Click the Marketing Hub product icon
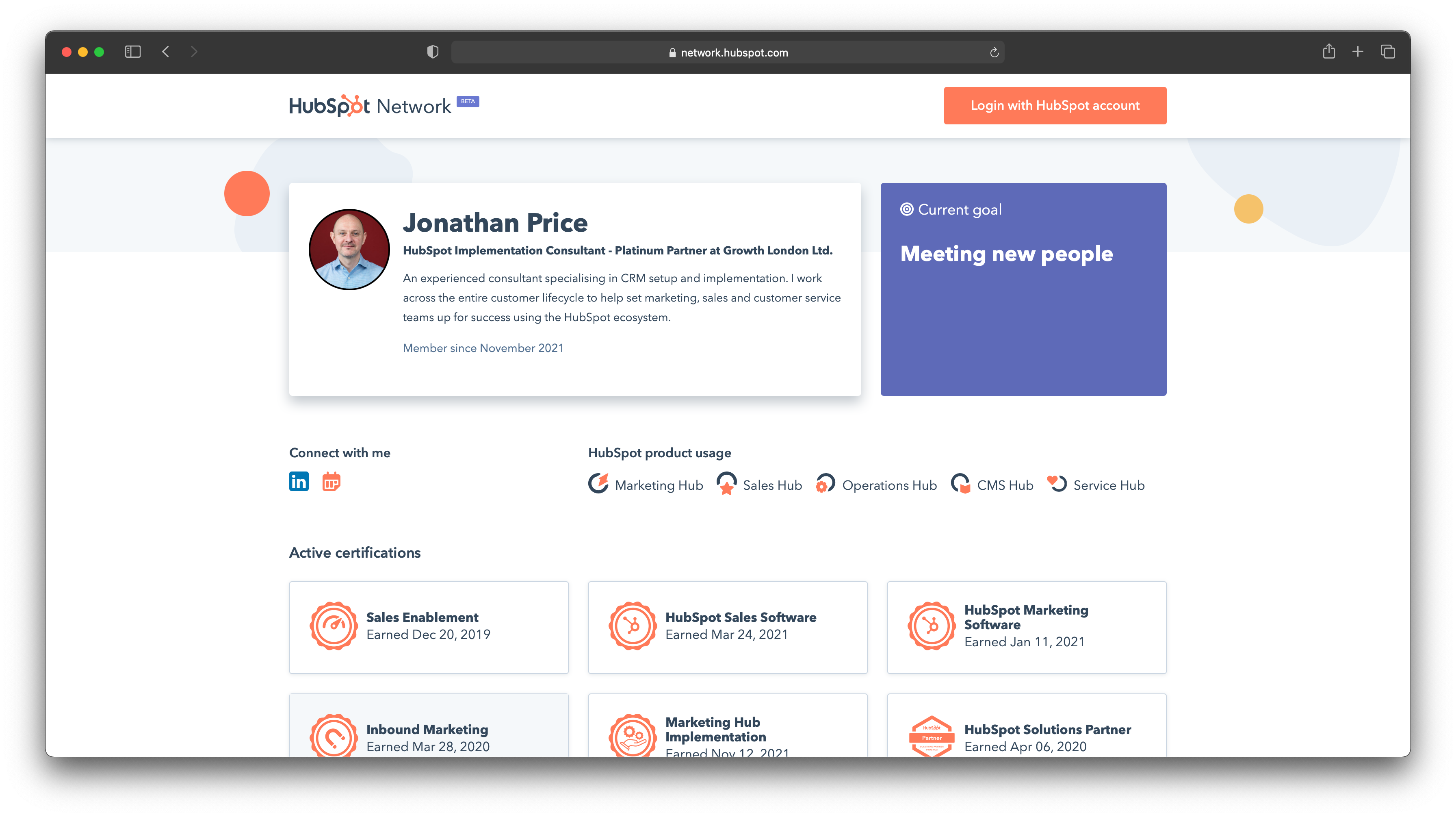 598,484
